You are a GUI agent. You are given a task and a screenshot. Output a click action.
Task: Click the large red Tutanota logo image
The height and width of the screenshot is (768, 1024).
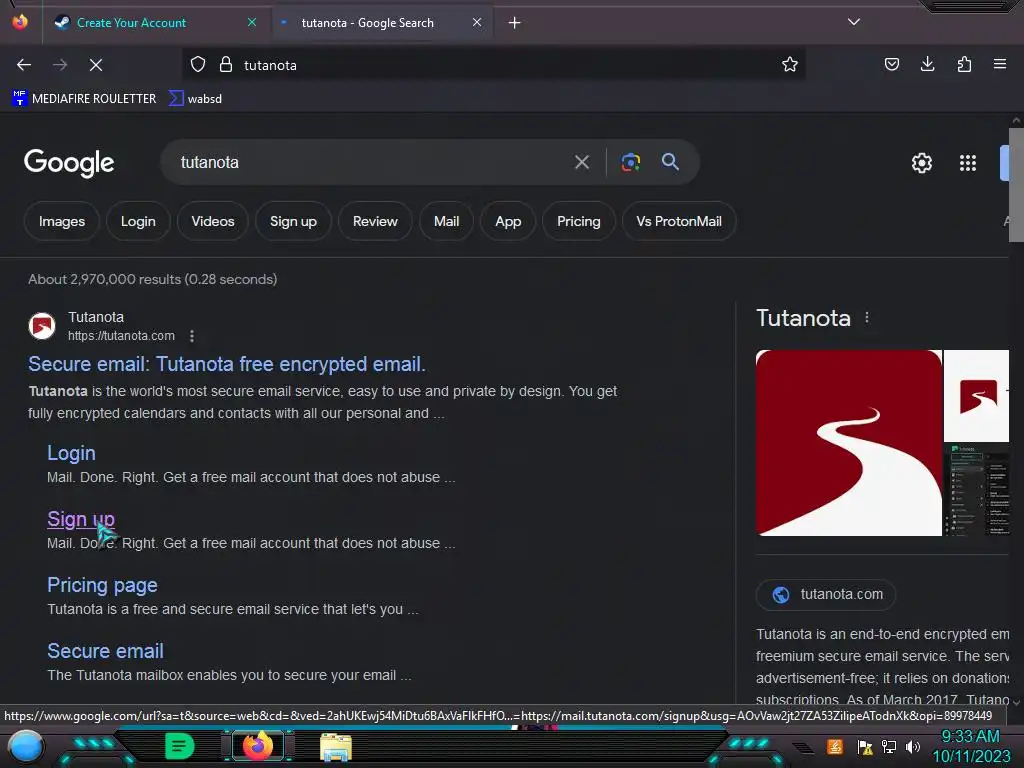coord(849,443)
